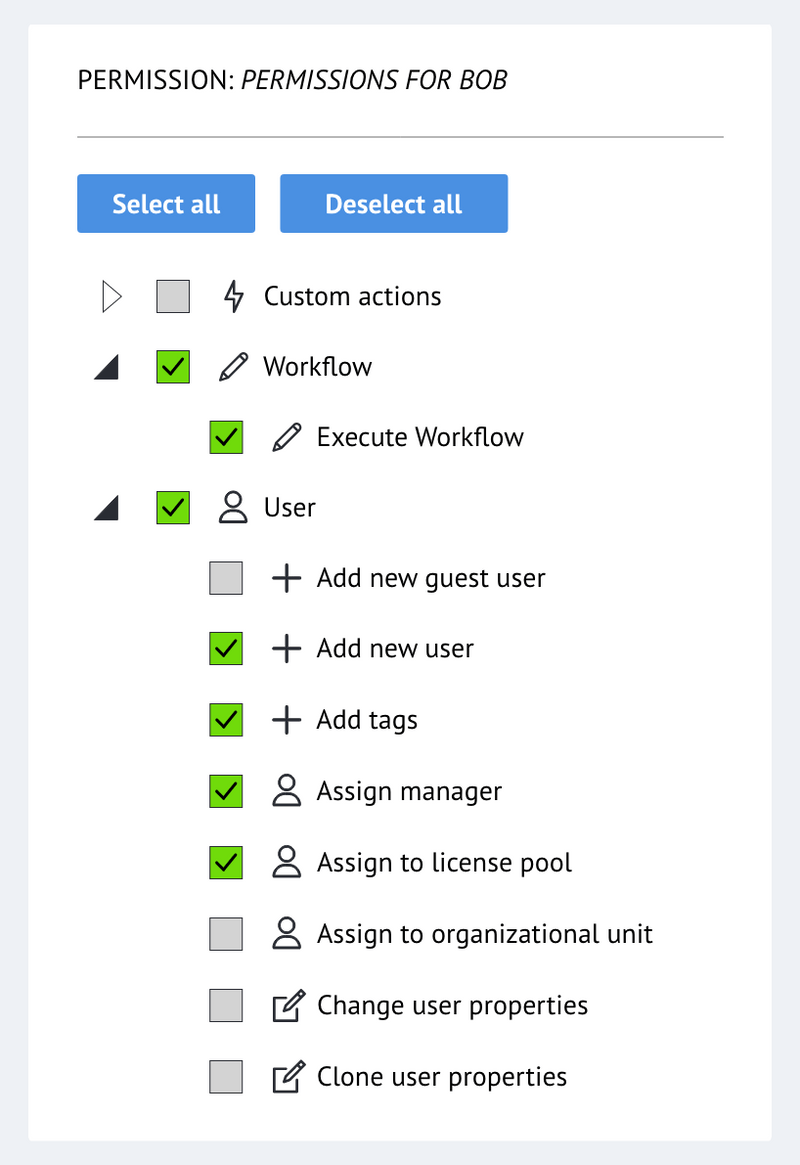This screenshot has height=1165, width=800.
Task: Click the person icon next to Assign to license pool
Action: [286, 862]
